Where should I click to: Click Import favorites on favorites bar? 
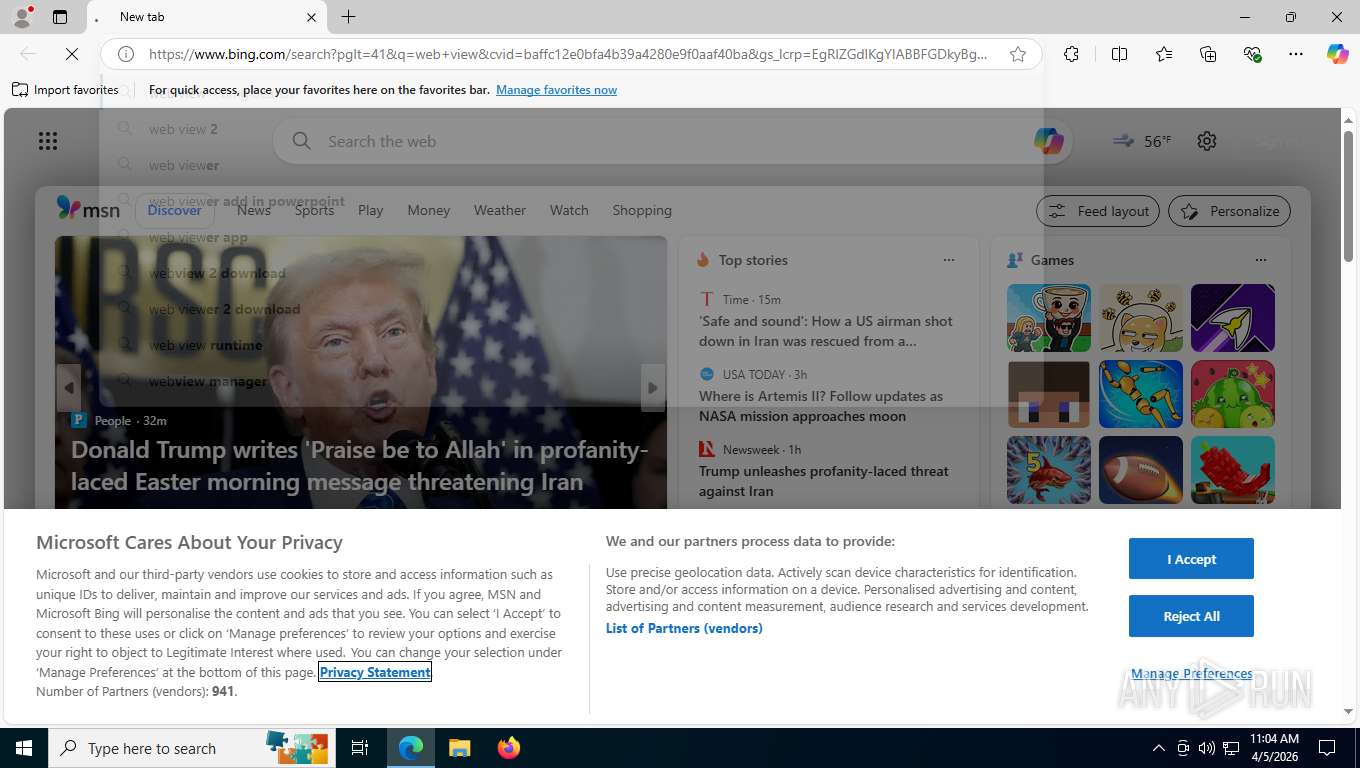(66, 90)
